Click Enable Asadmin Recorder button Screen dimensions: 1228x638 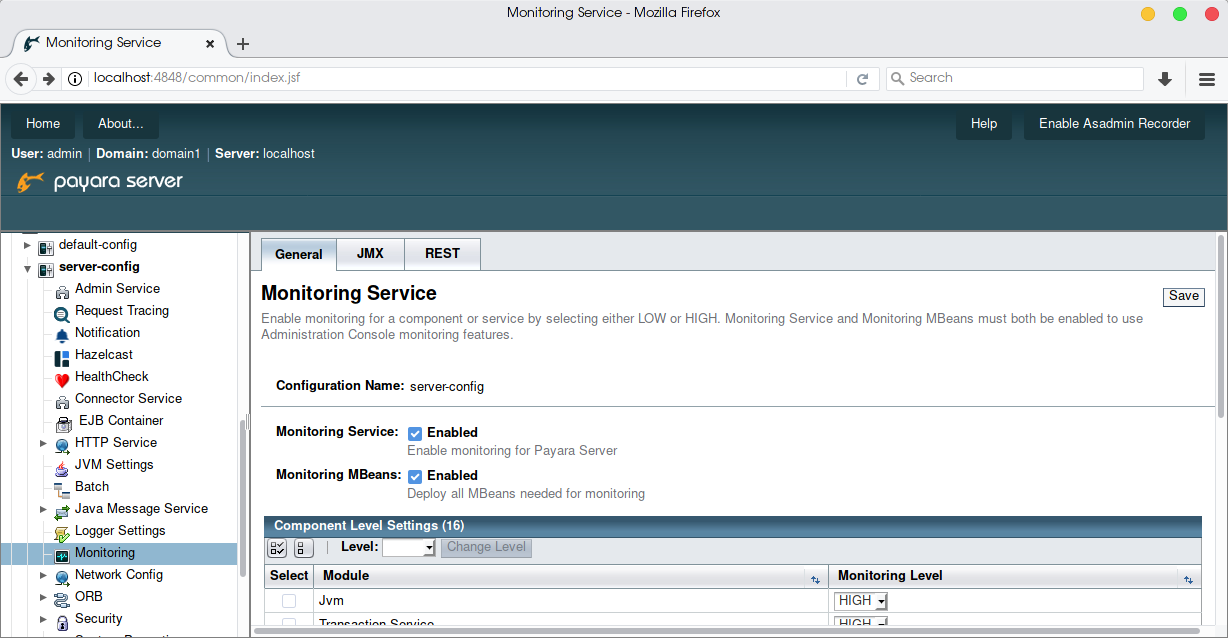(1115, 124)
